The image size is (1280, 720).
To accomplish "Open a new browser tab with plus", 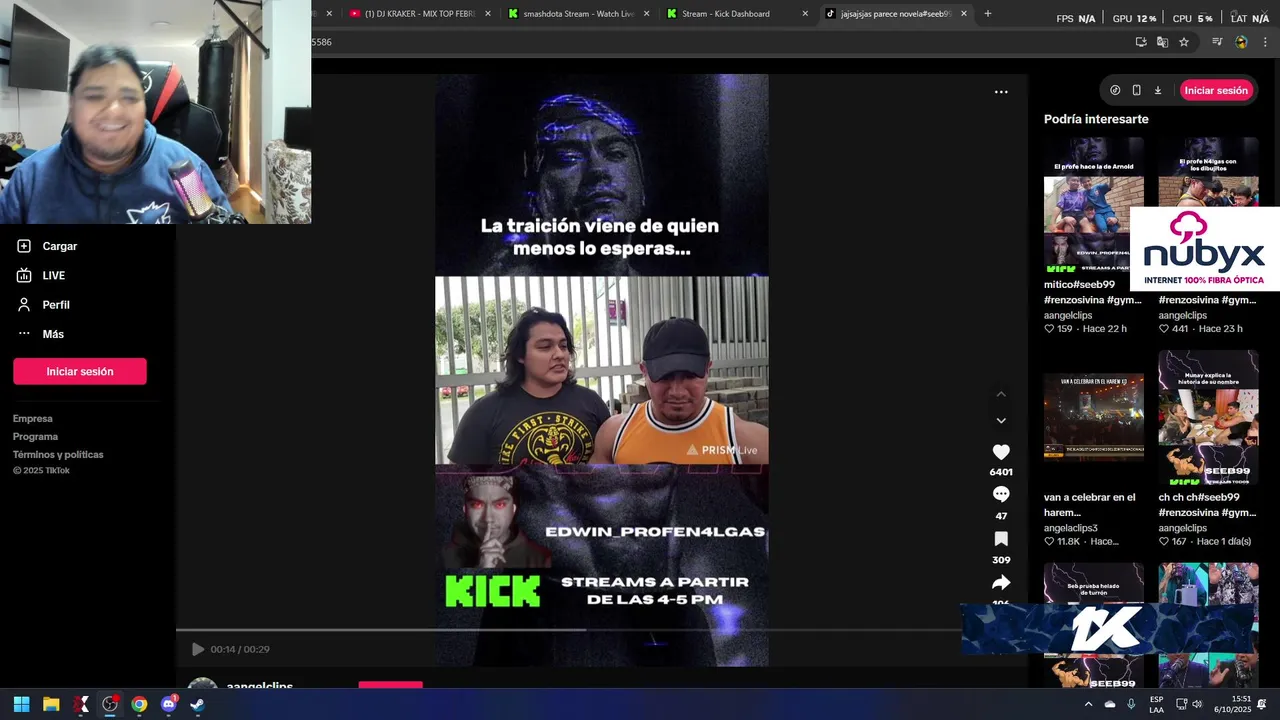I will click(x=988, y=14).
